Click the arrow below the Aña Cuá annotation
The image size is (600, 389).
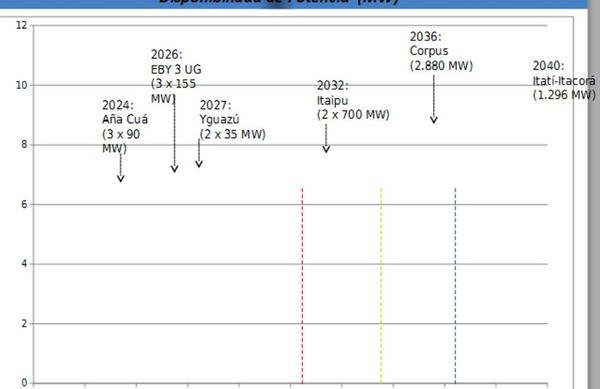pos(121,168)
